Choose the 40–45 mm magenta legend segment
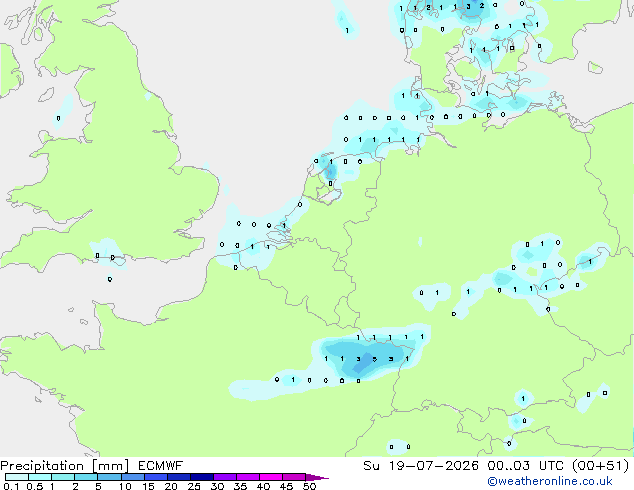Screen dimensions: 634x490 click(271, 477)
